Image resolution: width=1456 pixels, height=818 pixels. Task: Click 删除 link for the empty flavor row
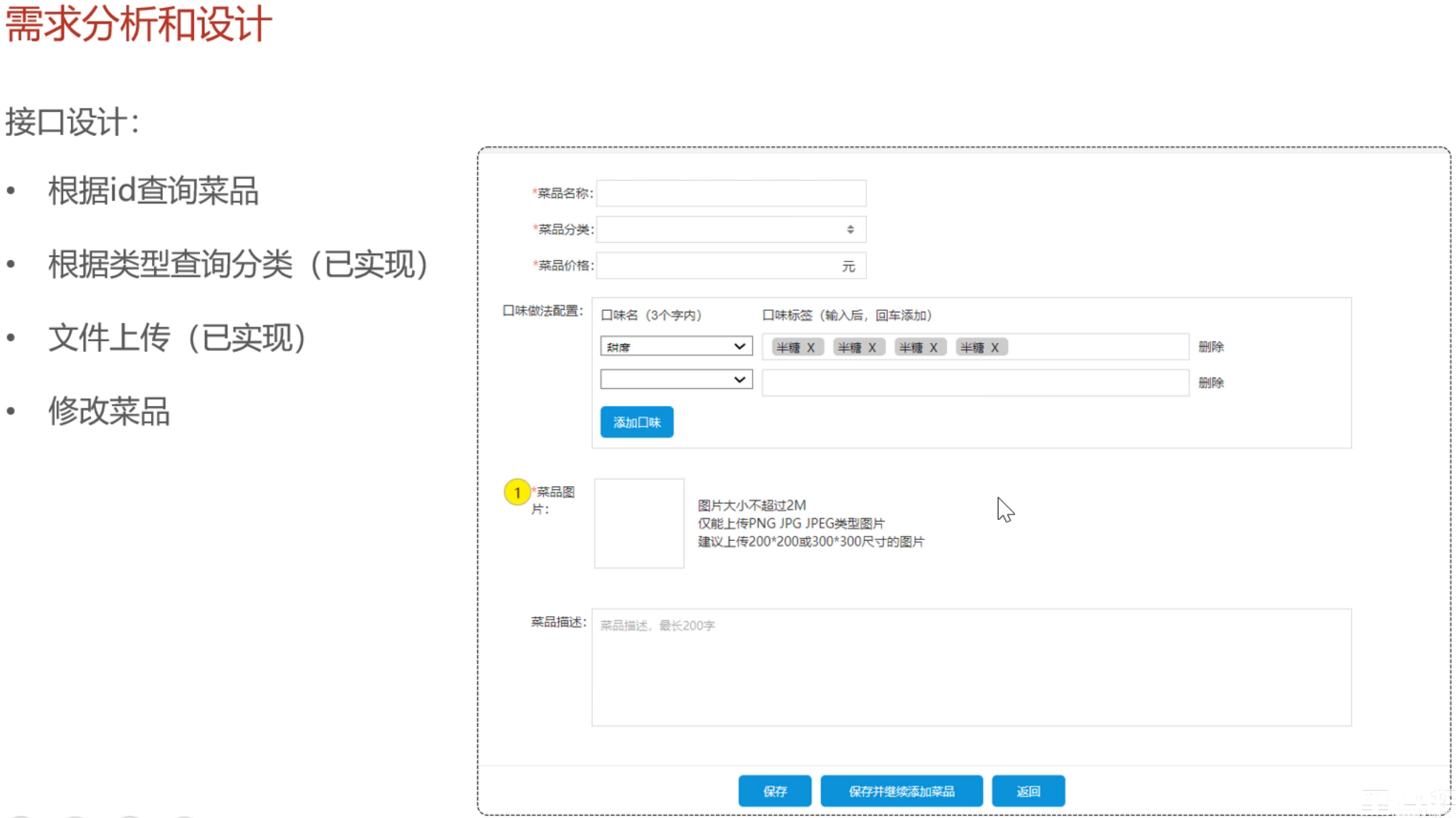(x=1210, y=382)
